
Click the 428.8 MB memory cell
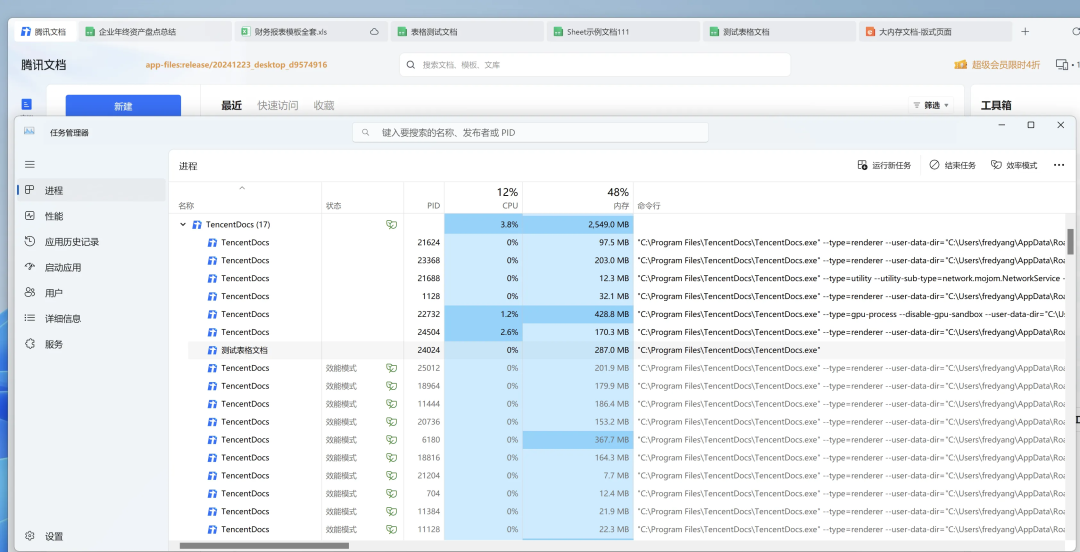(x=578, y=314)
